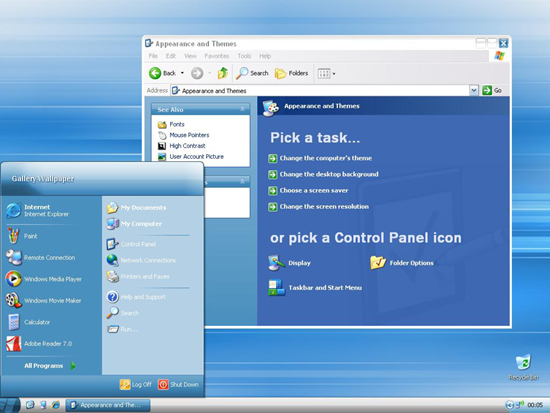Open the Back history dropdown arrow
Image resolution: width=550 pixels, height=413 pixels.
coord(182,73)
